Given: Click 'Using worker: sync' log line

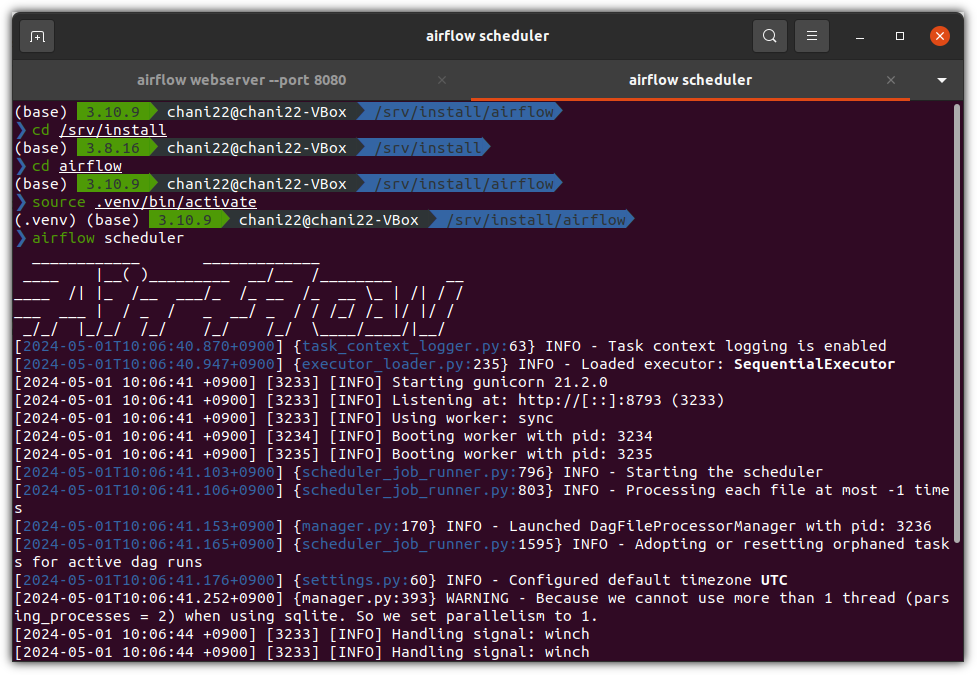Looking at the screenshot, I should pyautogui.click(x=472, y=418).
